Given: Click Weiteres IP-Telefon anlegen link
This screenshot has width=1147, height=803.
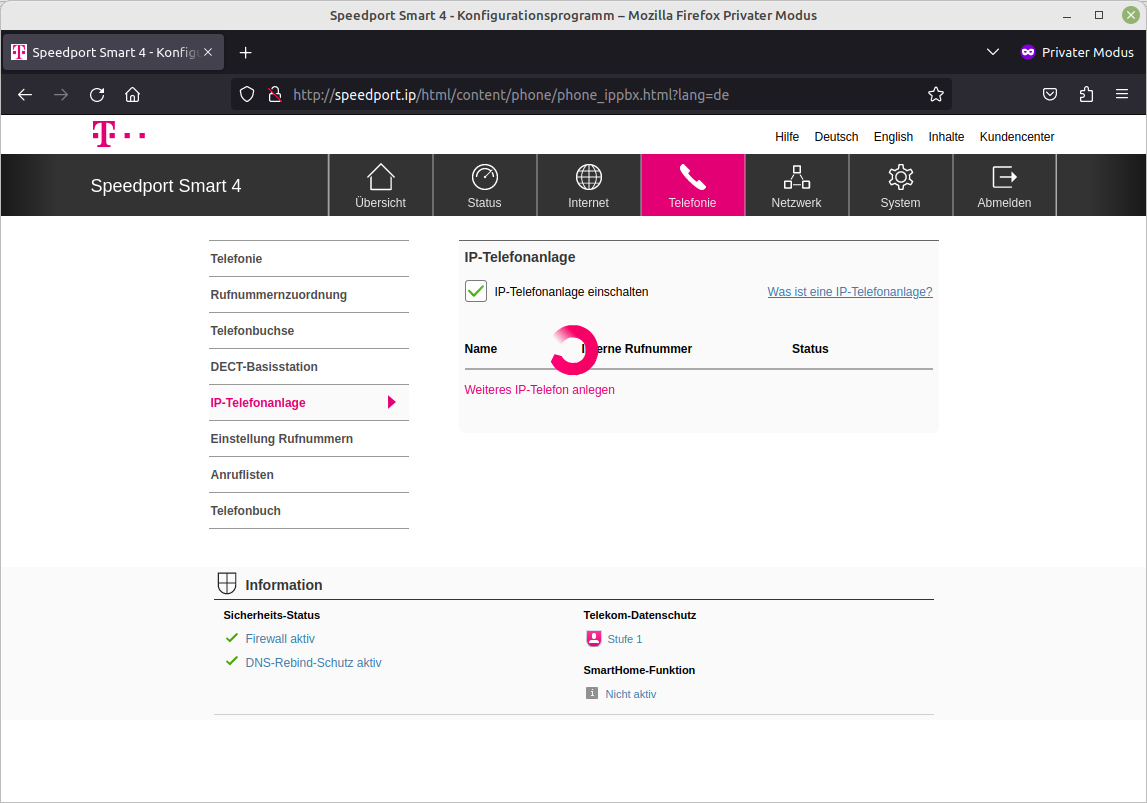Looking at the screenshot, I should point(539,390).
